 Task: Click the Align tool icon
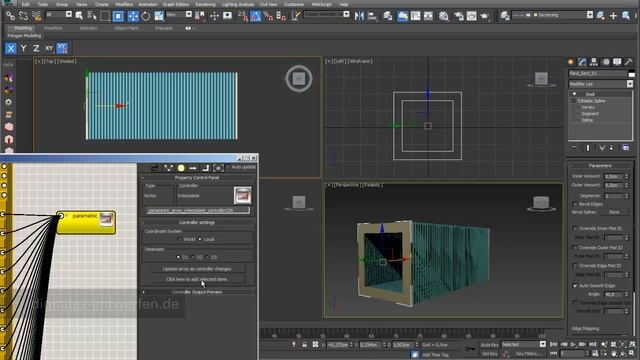click(372, 16)
